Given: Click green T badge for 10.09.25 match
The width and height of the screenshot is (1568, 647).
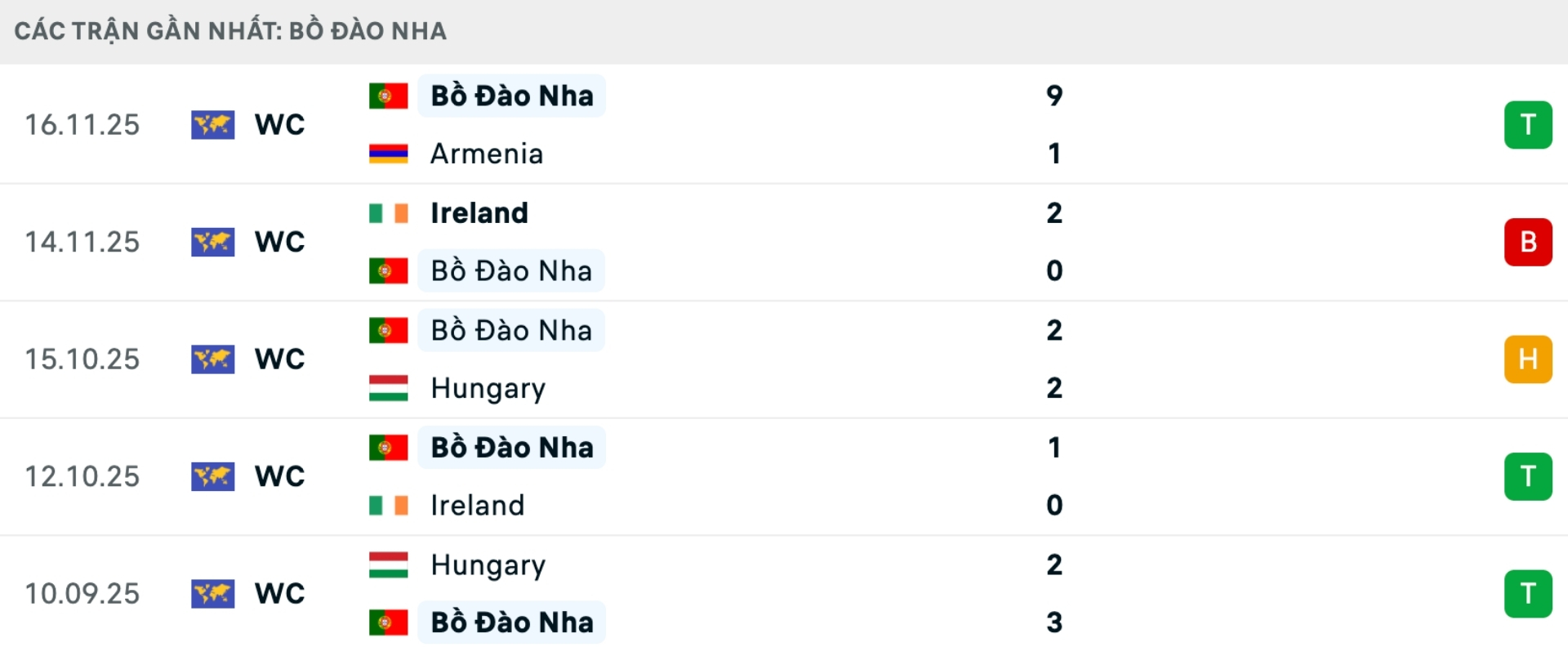Looking at the screenshot, I should (x=1527, y=593).
